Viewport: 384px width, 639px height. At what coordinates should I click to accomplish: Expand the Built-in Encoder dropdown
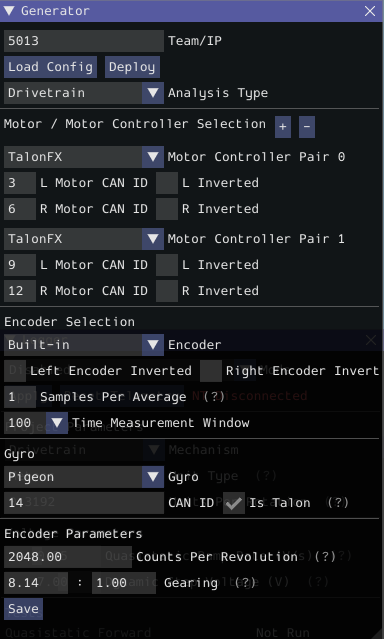tap(84, 345)
